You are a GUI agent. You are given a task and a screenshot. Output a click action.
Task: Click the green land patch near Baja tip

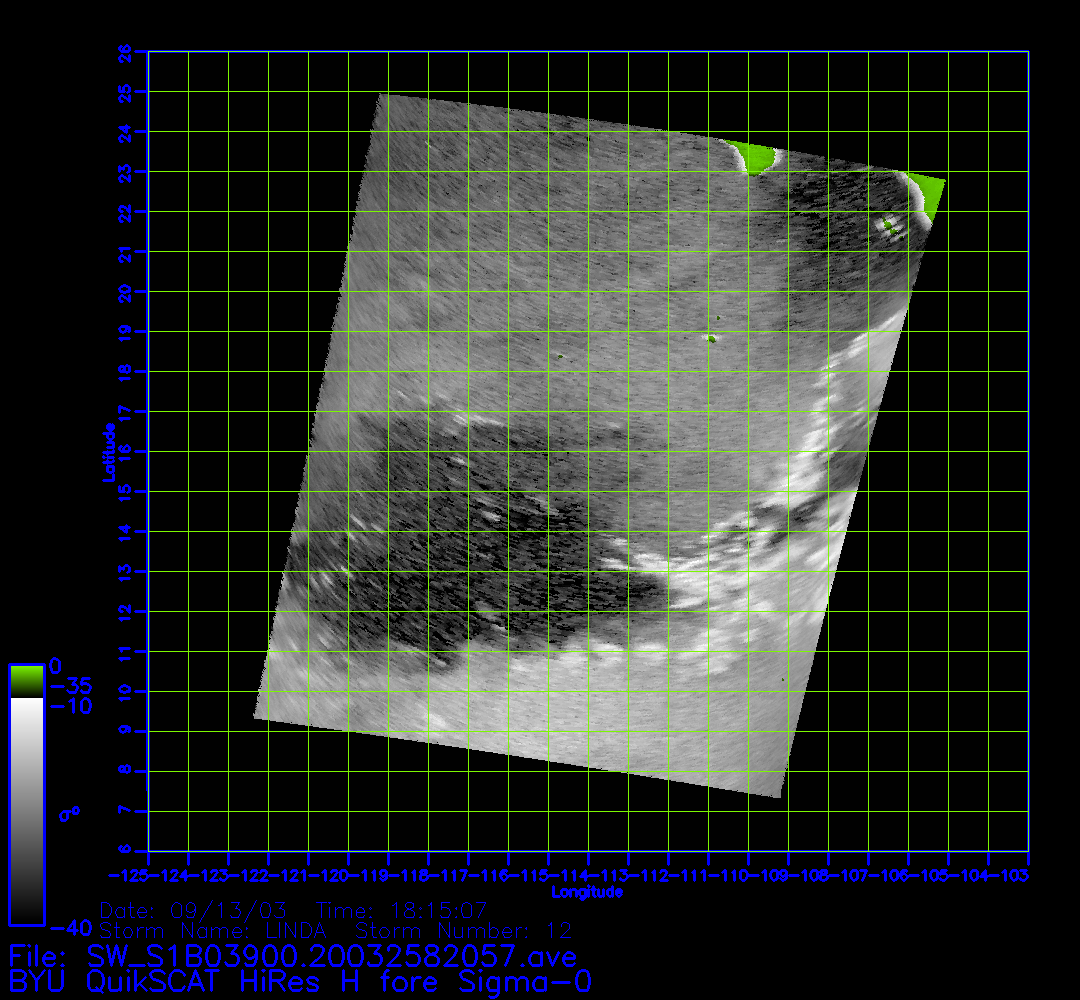click(x=756, y=157)
